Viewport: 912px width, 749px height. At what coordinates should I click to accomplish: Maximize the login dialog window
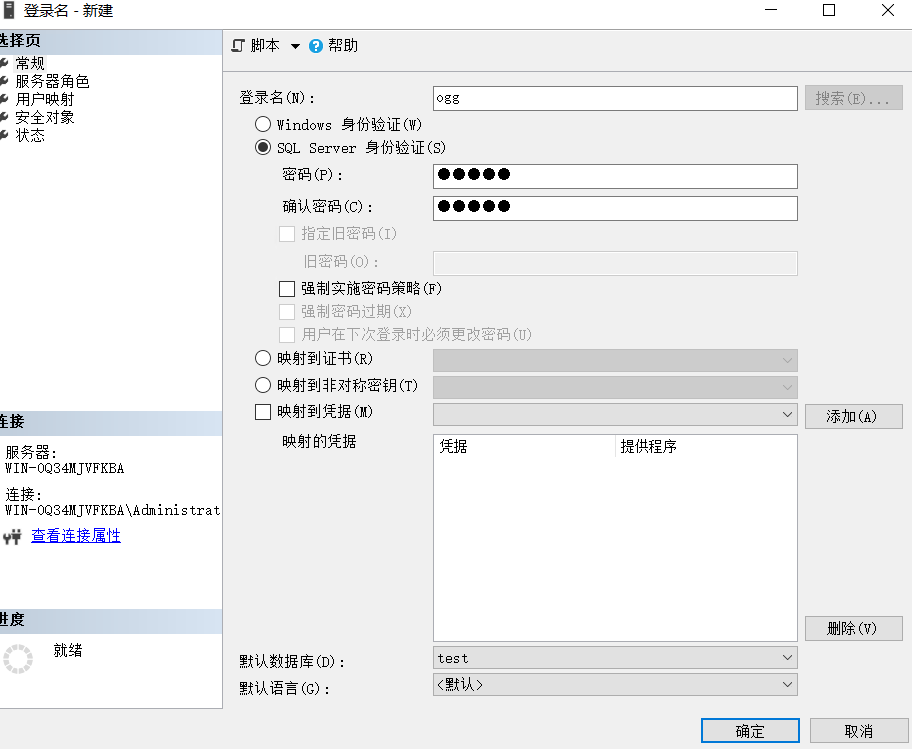click(829, 10)
